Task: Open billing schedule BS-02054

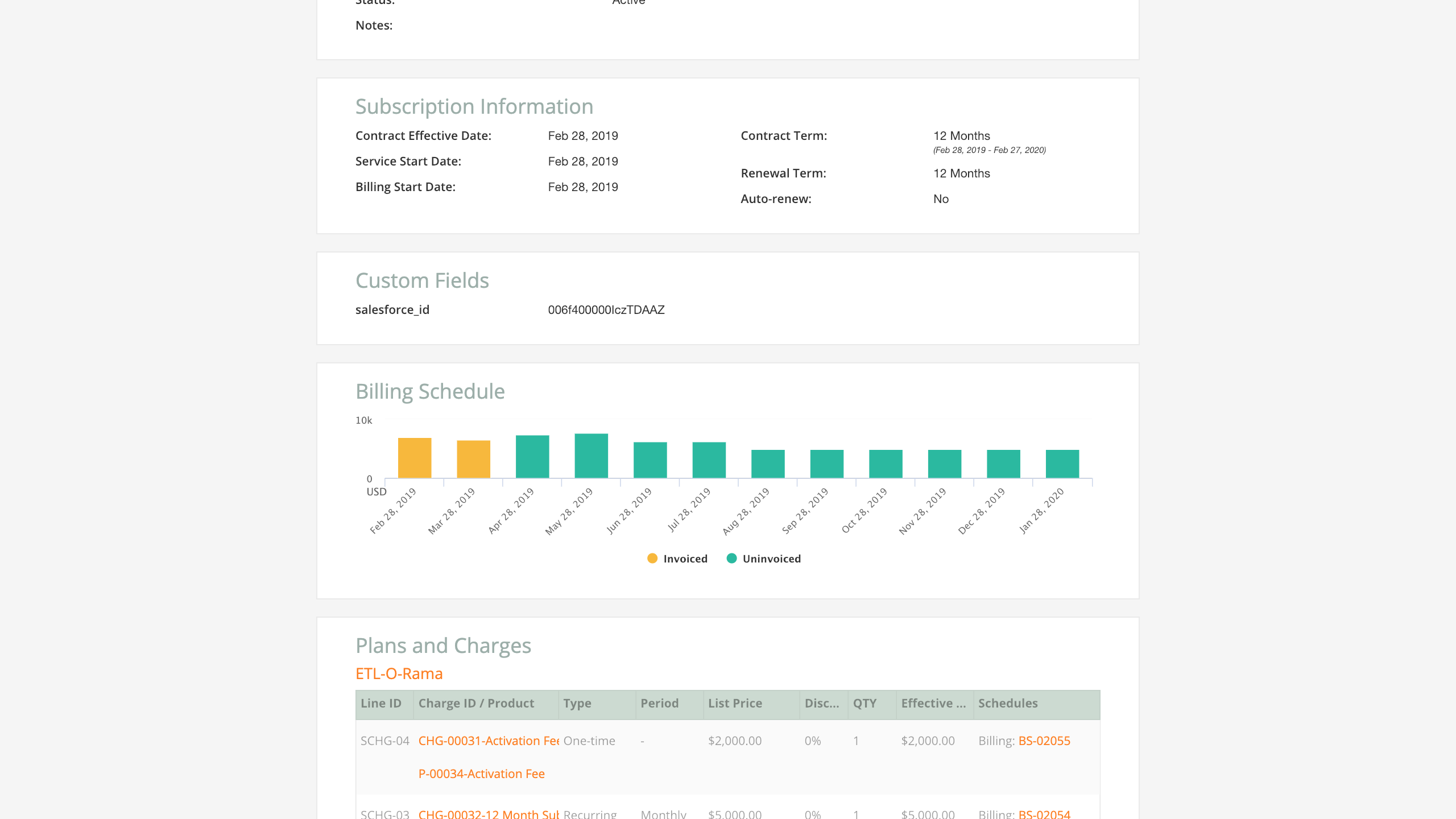Action: coord(1044,814)
